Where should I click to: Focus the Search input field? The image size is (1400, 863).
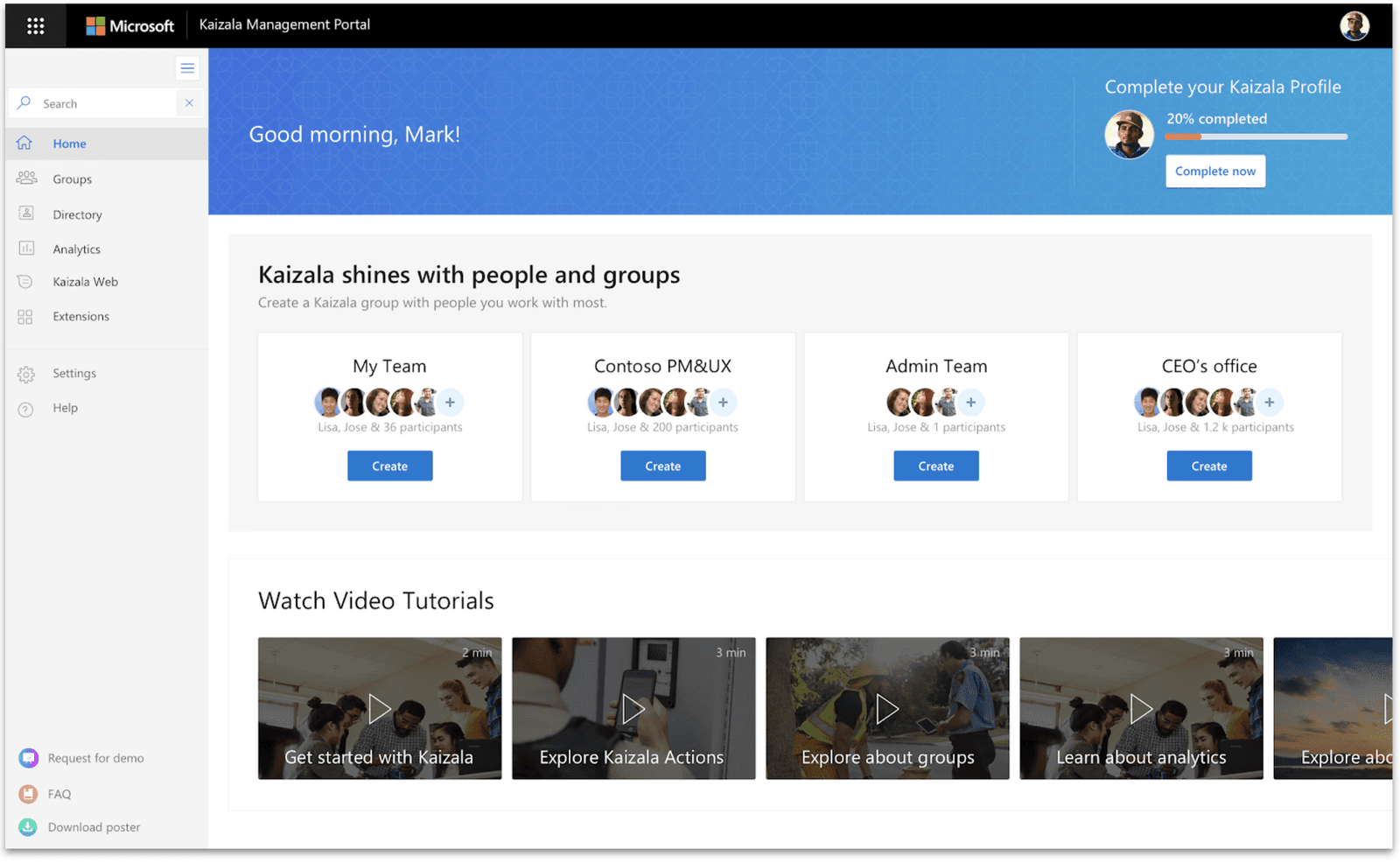pos(107,103)
